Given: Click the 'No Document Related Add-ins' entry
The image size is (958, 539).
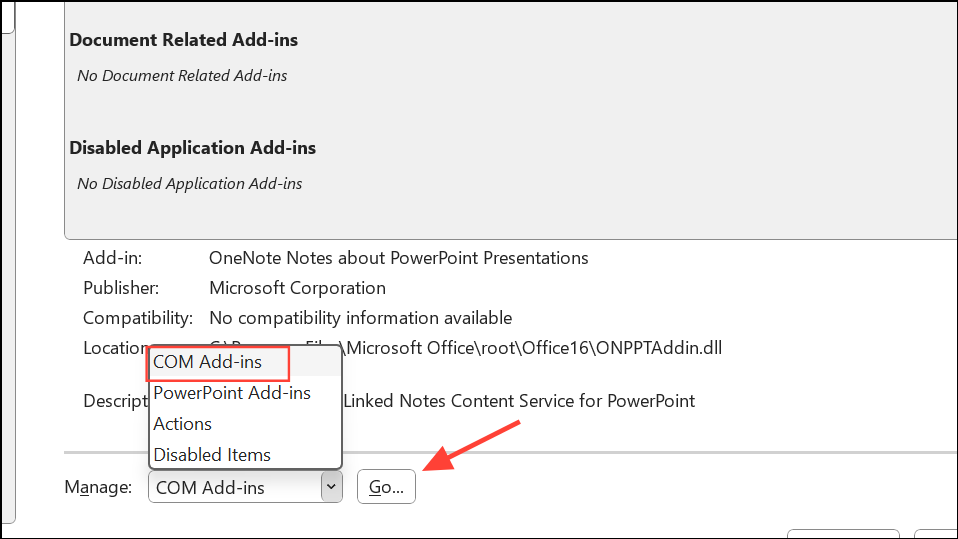Looking at the screenshot, I should (x=182, y=76).
